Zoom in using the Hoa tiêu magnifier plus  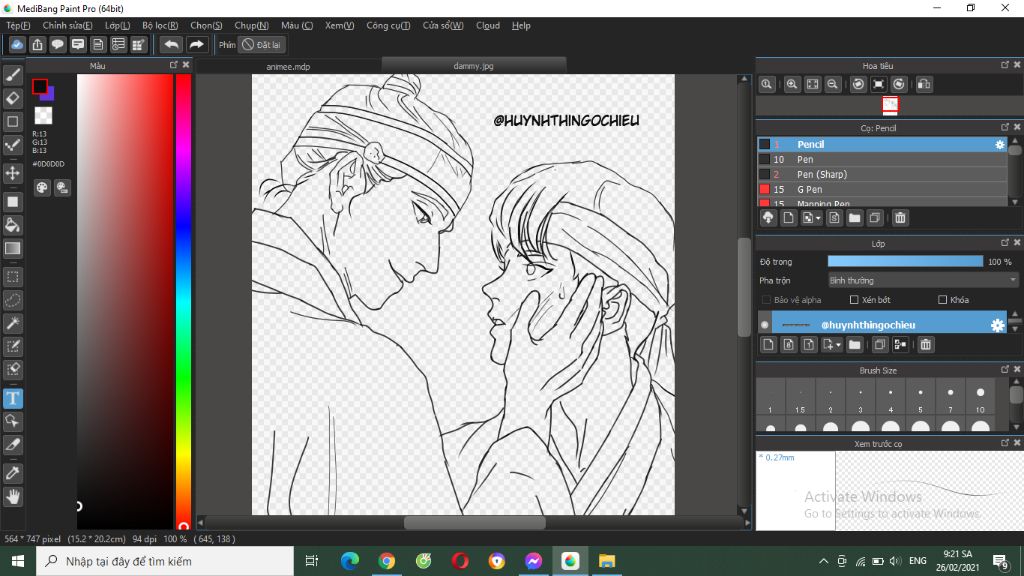pos(792,84)
